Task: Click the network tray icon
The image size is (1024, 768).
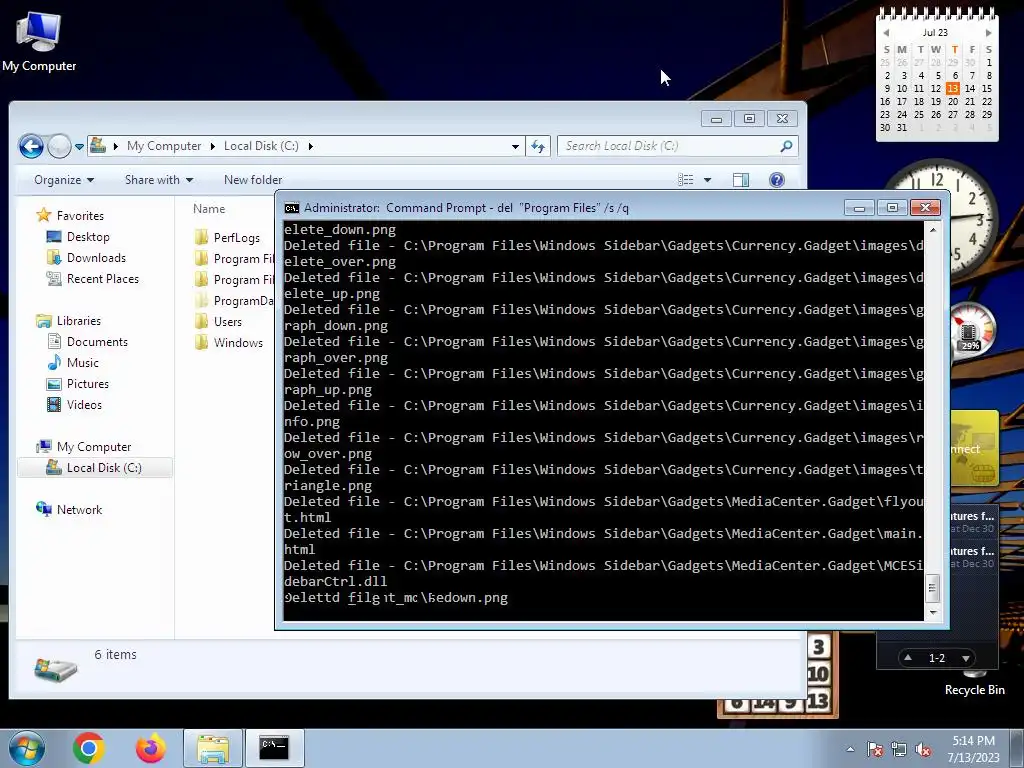Action: tap(899, 750)
